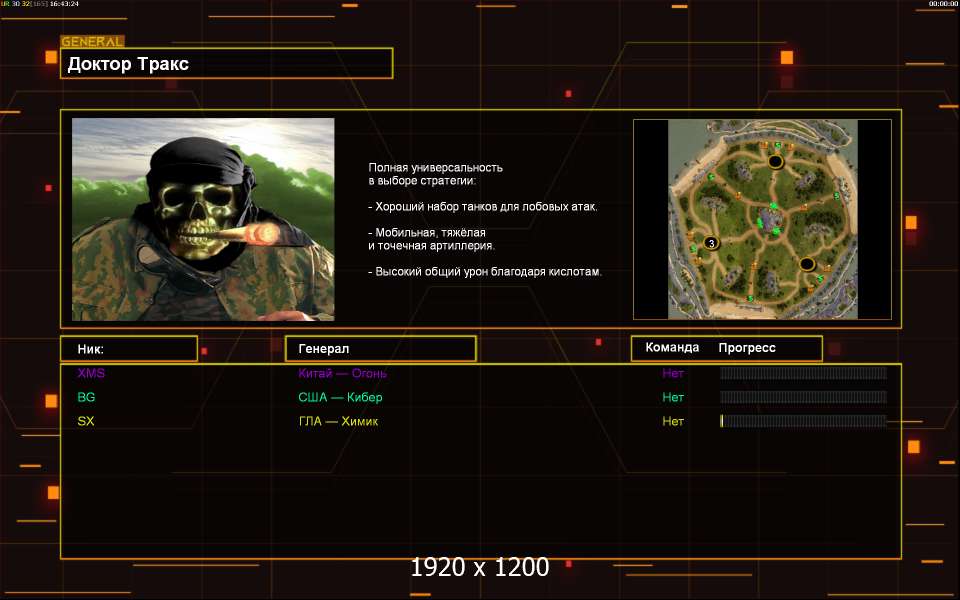Image resolution: width=960 pixels, height=600 pixels.
Task: Click the start position 3 marker on the minimap
Action: click(x=711, y=243)
